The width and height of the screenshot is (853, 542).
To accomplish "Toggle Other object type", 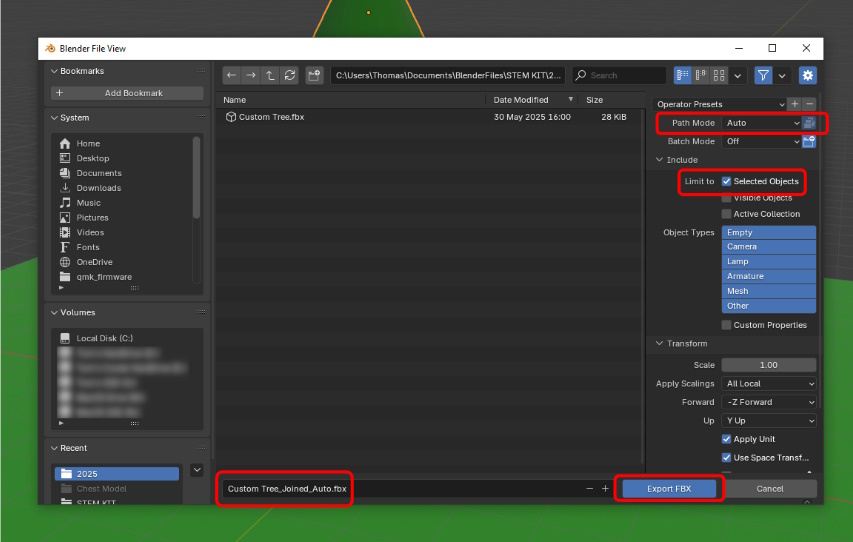I will [x=769, y=306].
